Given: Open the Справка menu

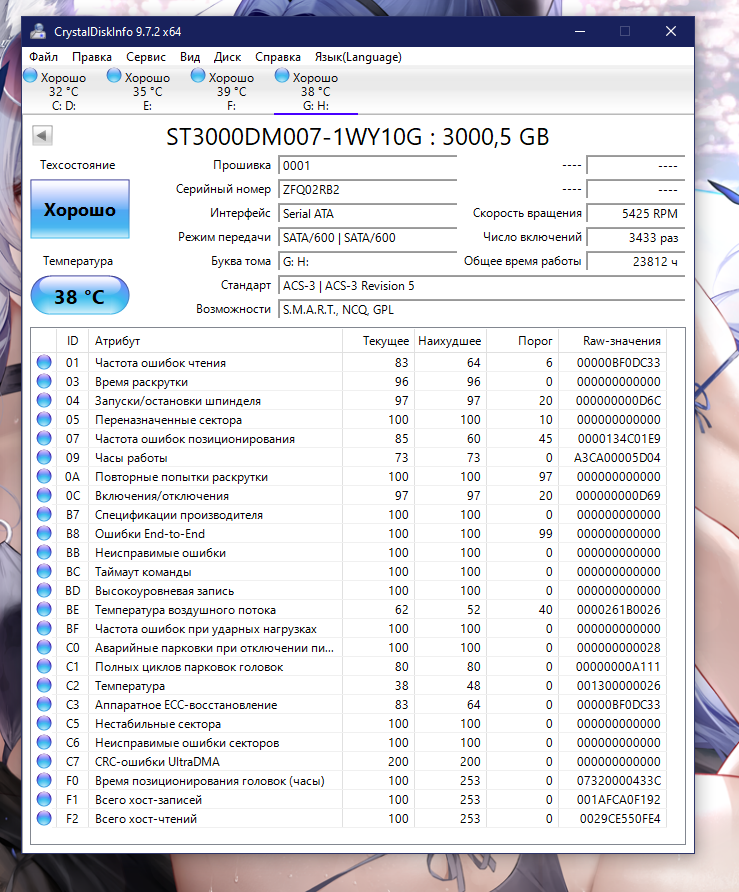Looking at the screenshot, I should (x=278, y=57).
